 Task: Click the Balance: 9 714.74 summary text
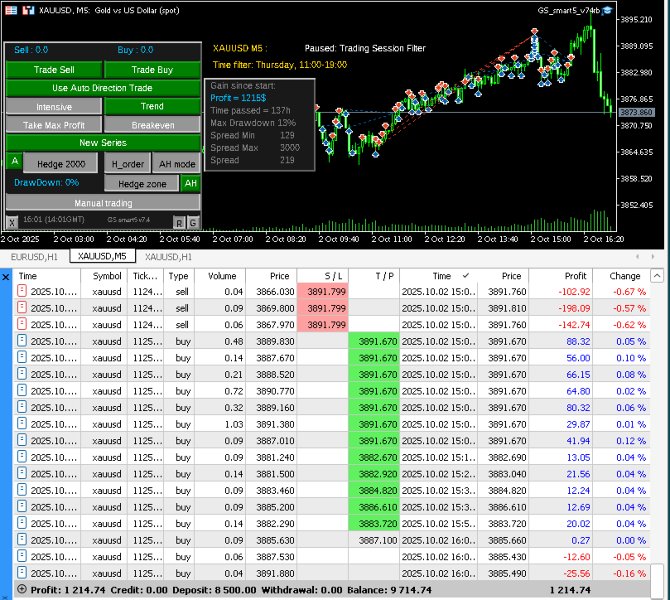coord(389,590)
